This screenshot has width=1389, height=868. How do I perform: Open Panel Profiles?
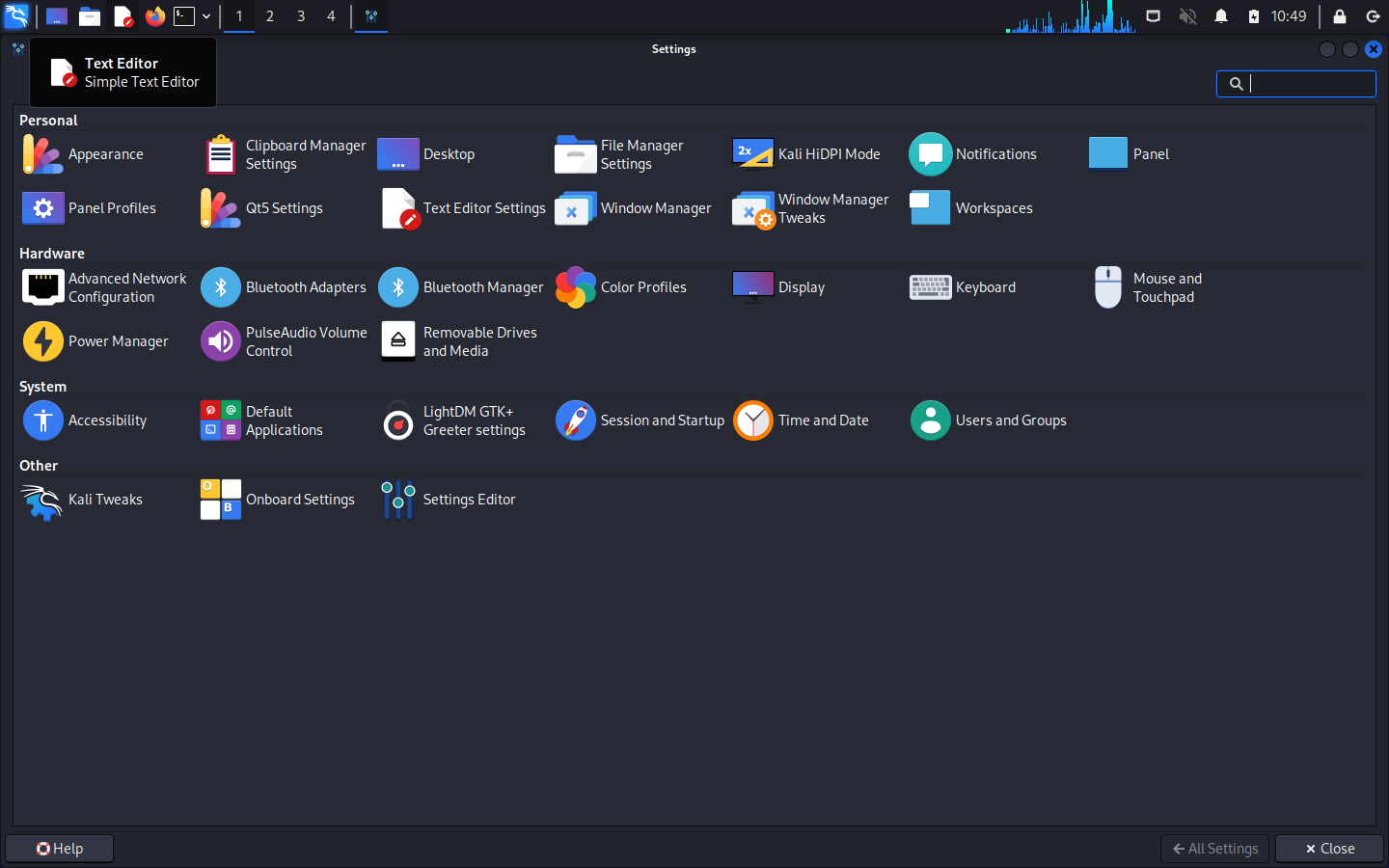point(89,208)
